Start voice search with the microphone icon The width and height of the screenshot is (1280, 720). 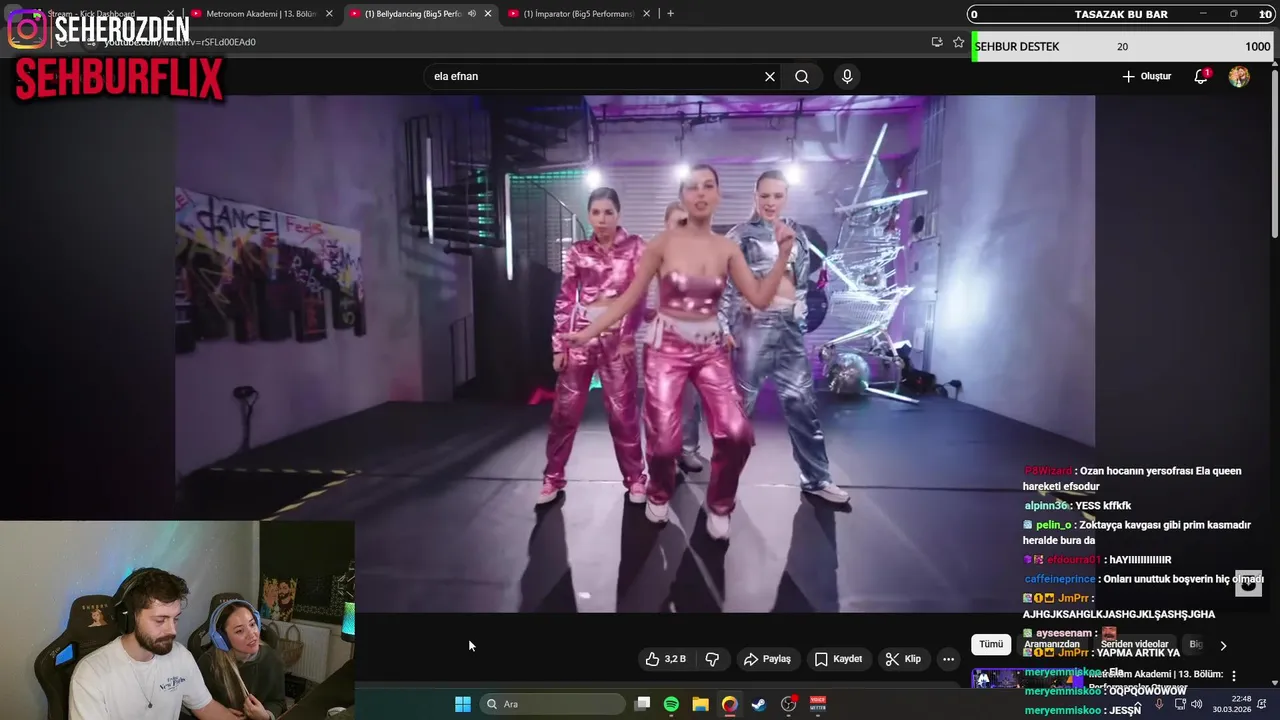pyautogui.click(x=847, y=76)
